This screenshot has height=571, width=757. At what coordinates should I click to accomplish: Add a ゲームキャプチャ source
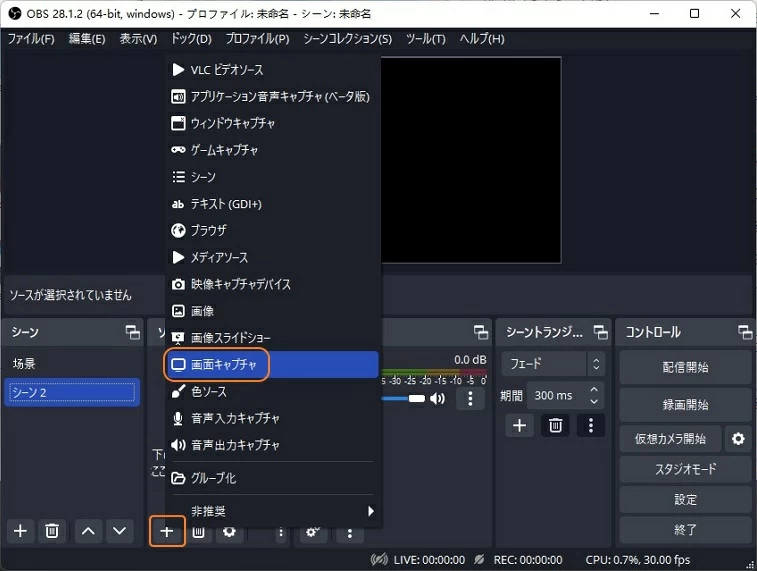click(x=273, y=150)
